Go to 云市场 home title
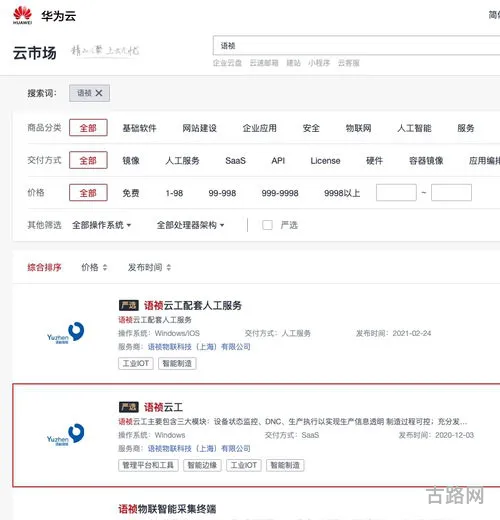Screen dimensions: 500x520 point(35,53)
